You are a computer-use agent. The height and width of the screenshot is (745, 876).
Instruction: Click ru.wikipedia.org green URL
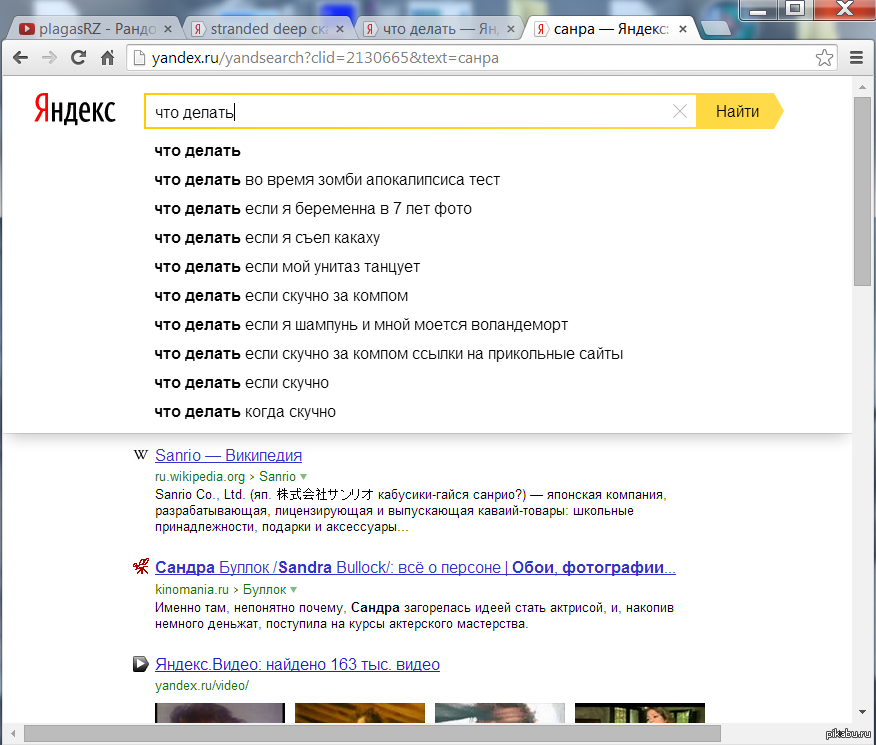click(200, 476)
